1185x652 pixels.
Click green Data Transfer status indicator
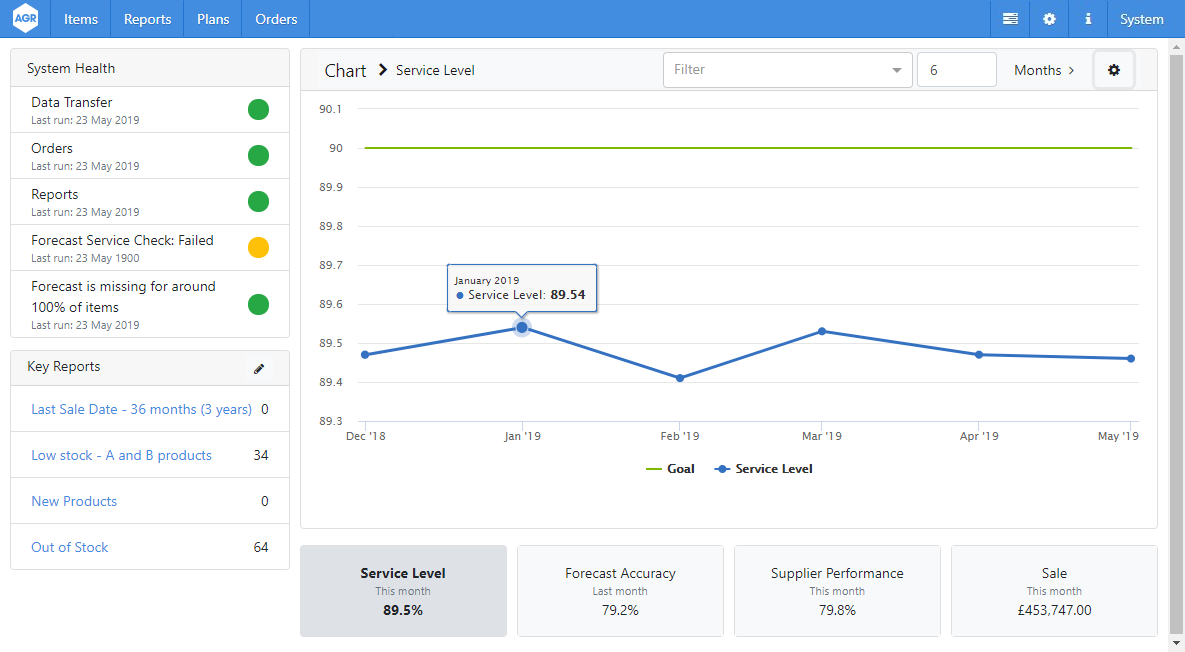[x=258, y=110]
